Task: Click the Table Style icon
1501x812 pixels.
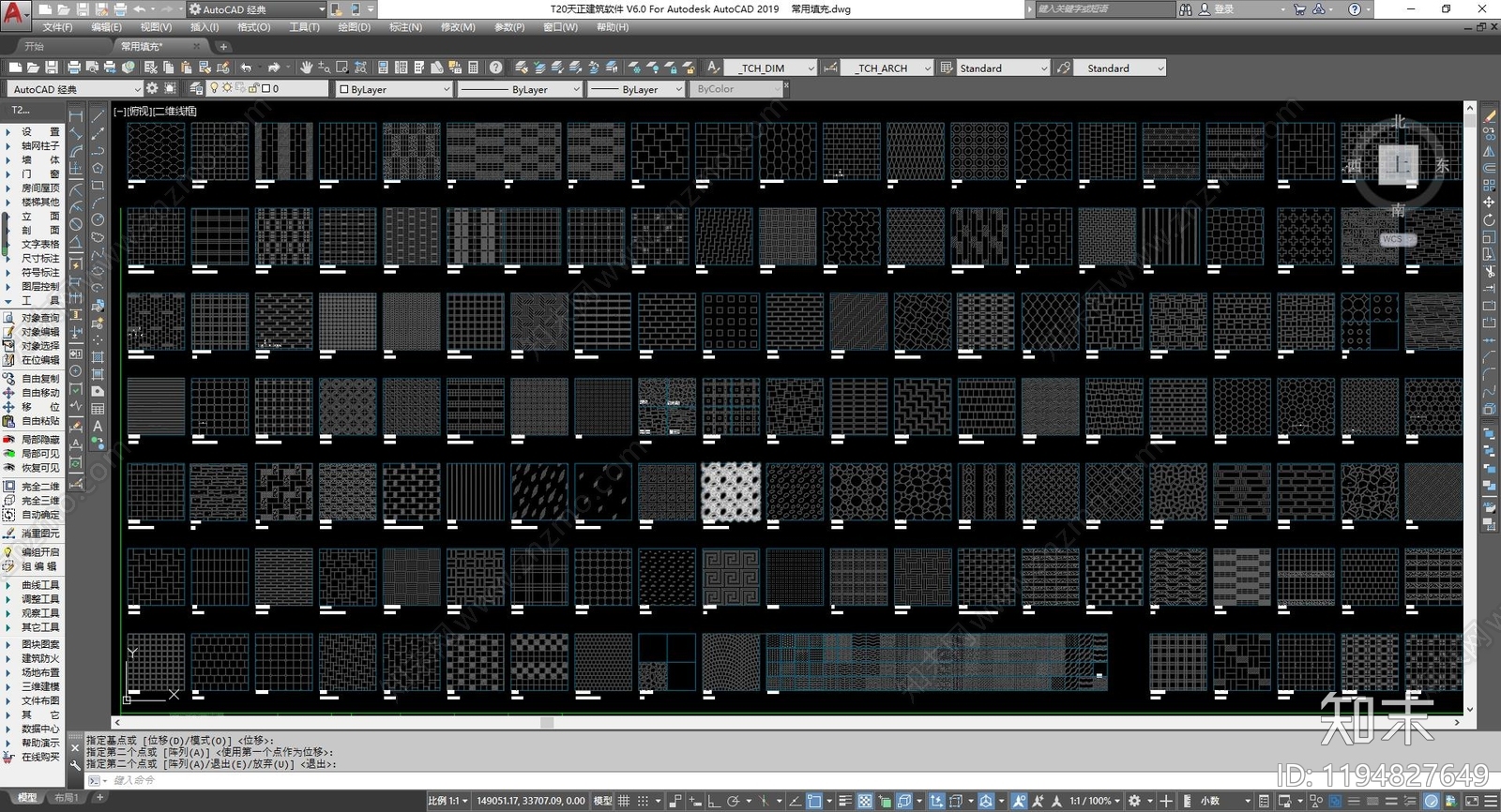Action: [947, 68]
